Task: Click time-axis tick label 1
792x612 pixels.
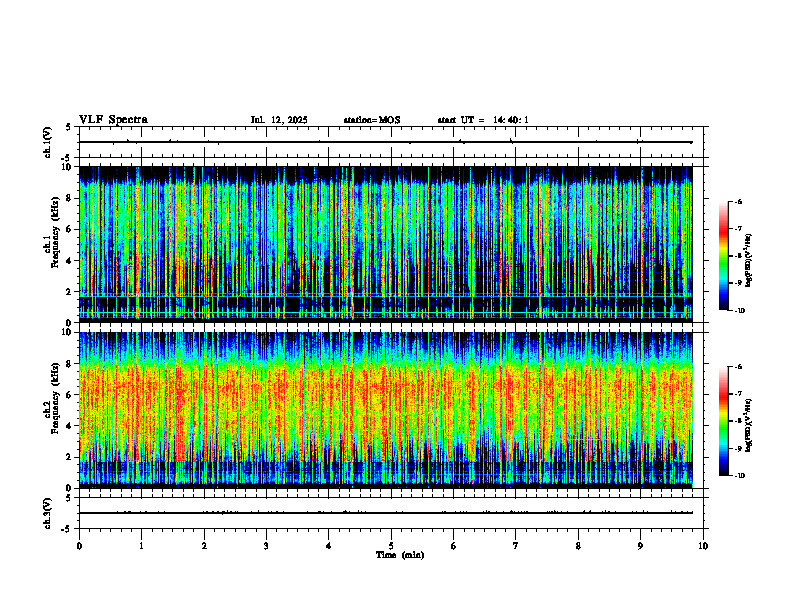Action: tap(141, 546)
